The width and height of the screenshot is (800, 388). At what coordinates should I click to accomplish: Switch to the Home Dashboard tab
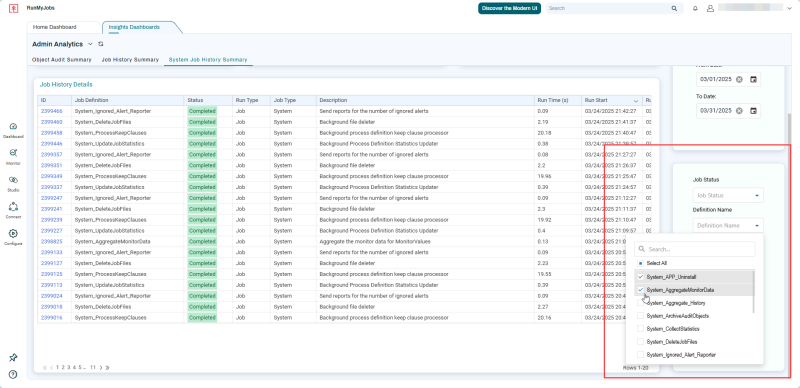click(55, 27)
